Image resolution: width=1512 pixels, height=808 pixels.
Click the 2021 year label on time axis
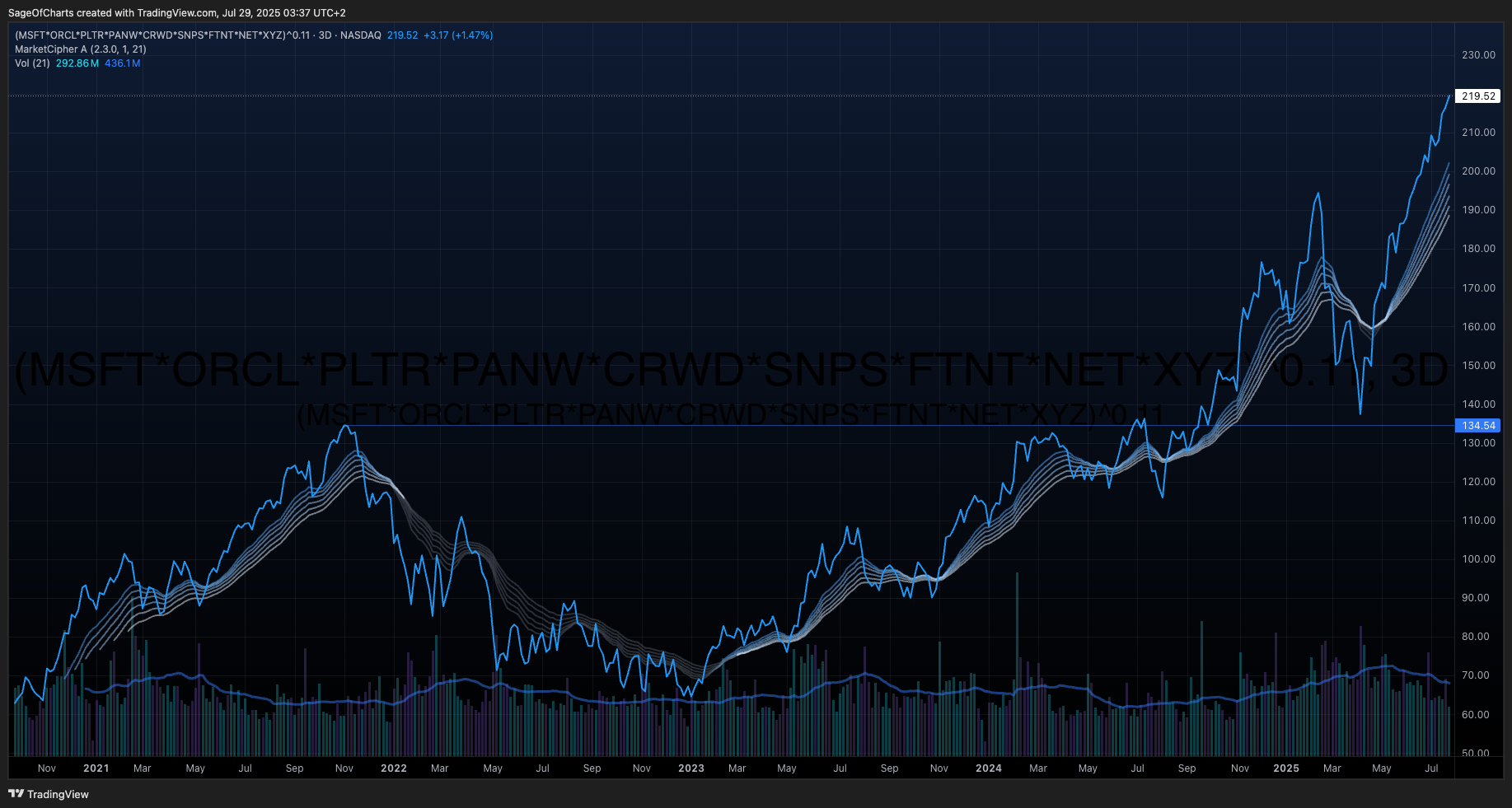pyautogui.click(x=96, y=768)
